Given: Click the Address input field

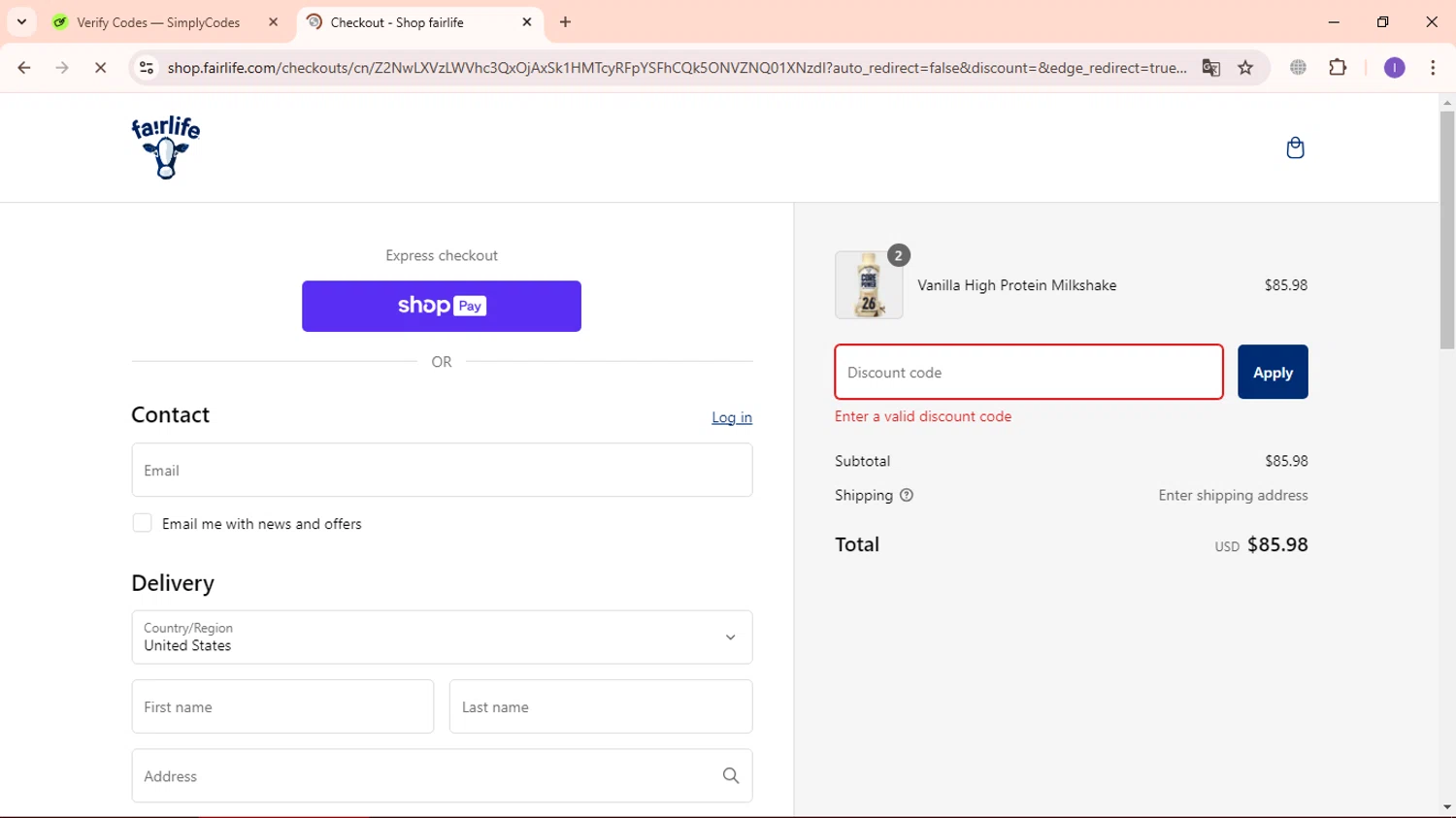Looking at the screenshot, I should (442, 775).
